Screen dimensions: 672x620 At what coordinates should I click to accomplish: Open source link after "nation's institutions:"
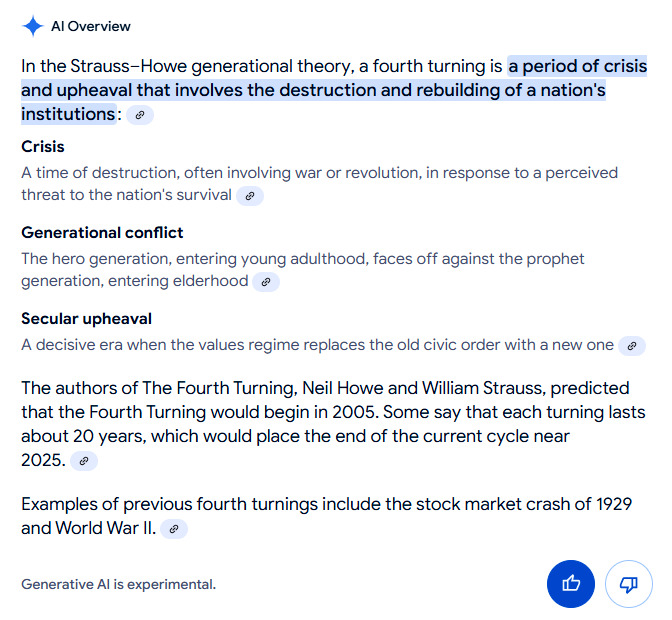[x=140, y=115]
